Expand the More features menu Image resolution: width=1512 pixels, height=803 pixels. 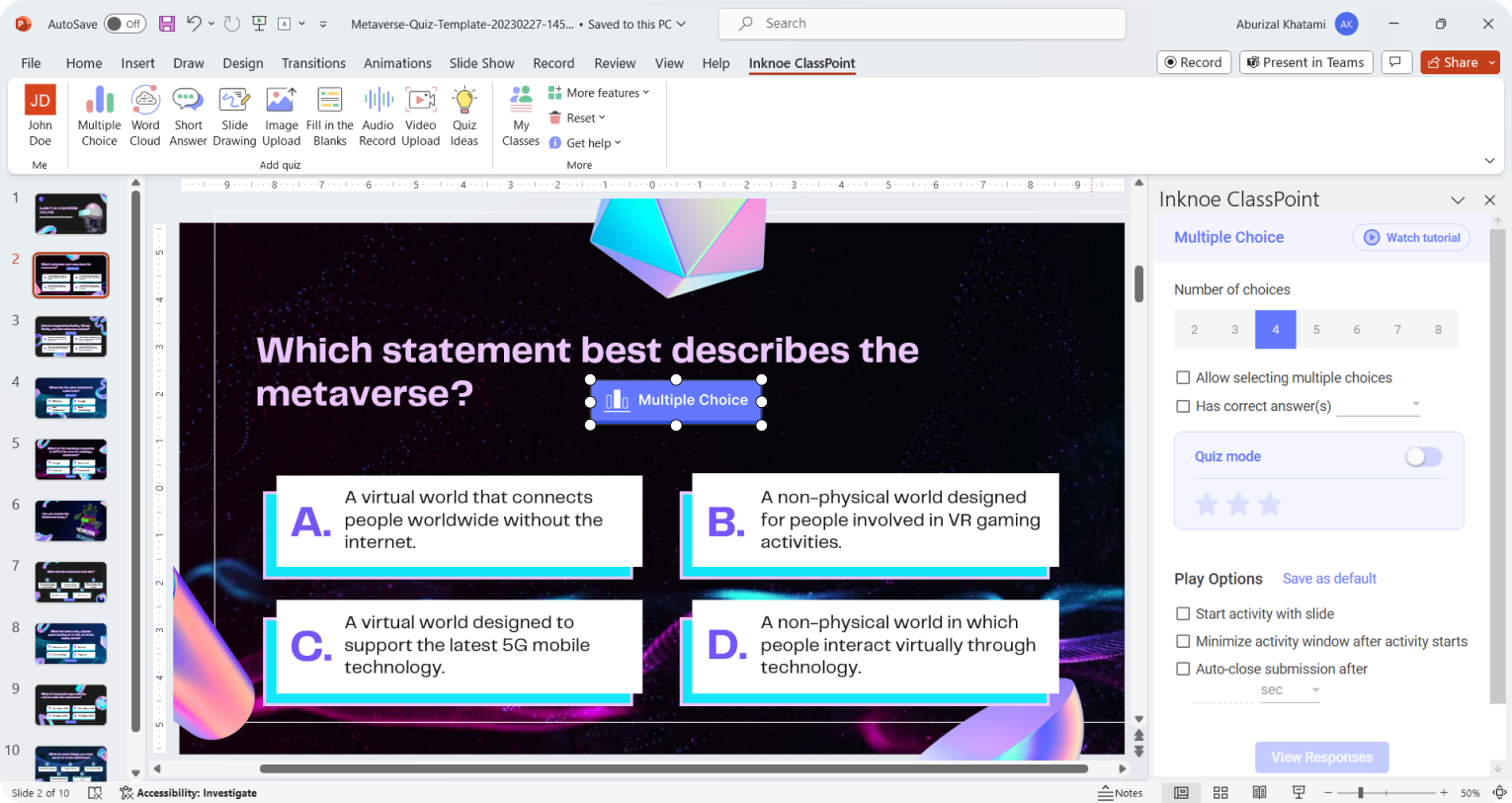(x=599, y=92)
